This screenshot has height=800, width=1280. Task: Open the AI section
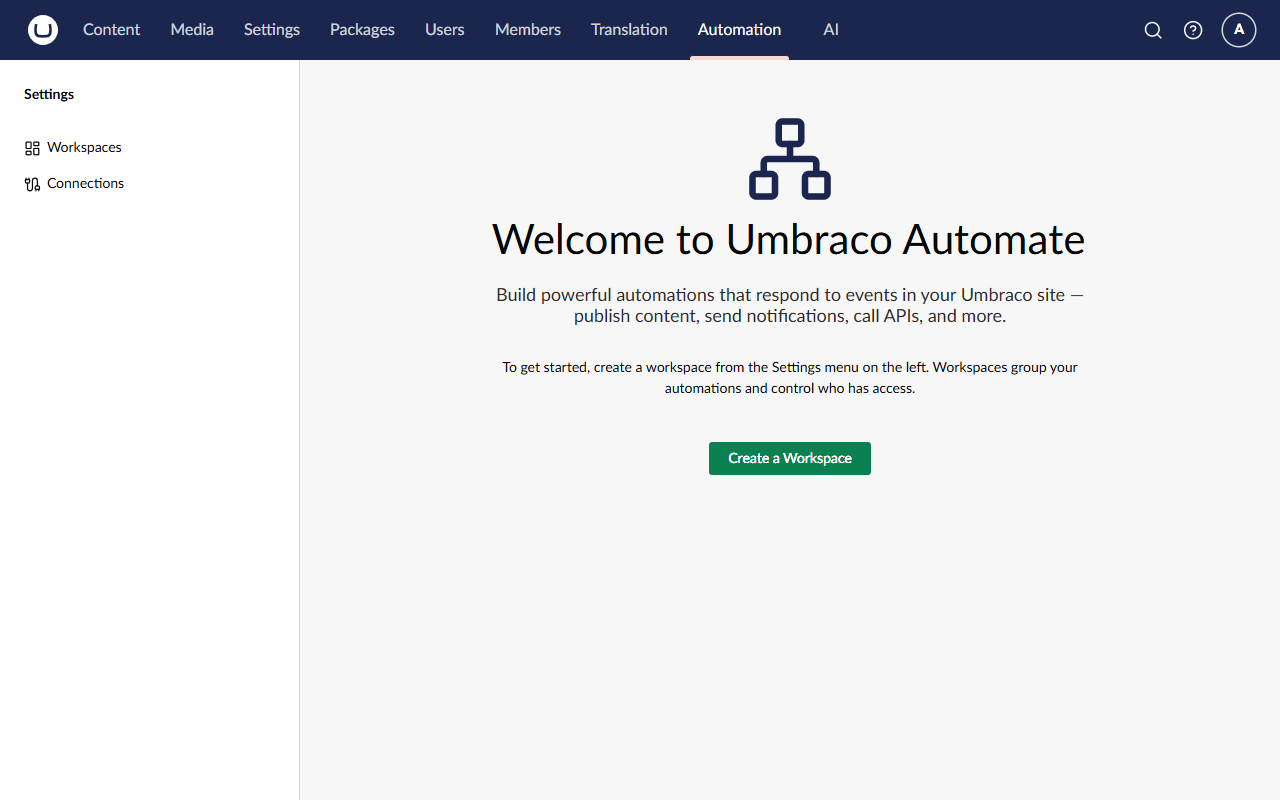831,30
